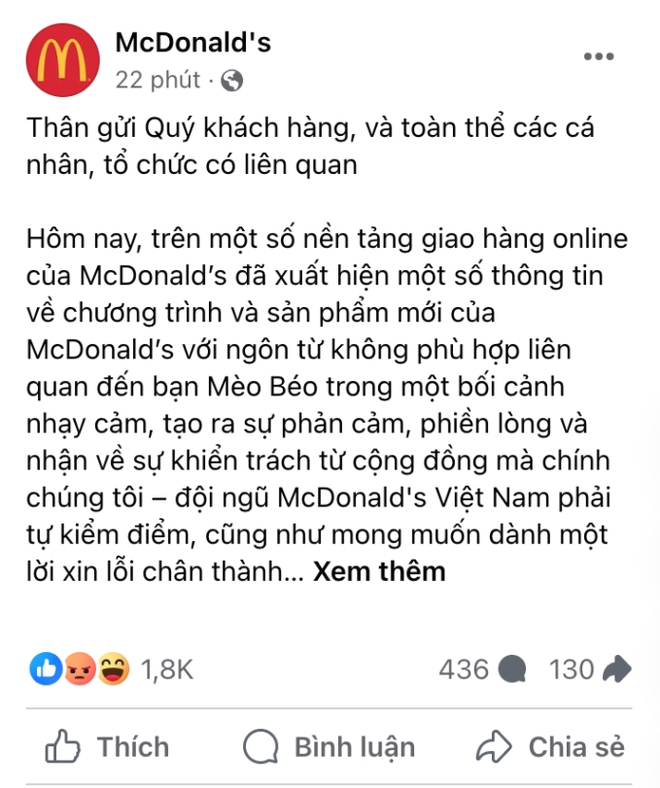The image size is (660, 788).
Task: Open the three-dot post options menu
Action: (599, 56)
